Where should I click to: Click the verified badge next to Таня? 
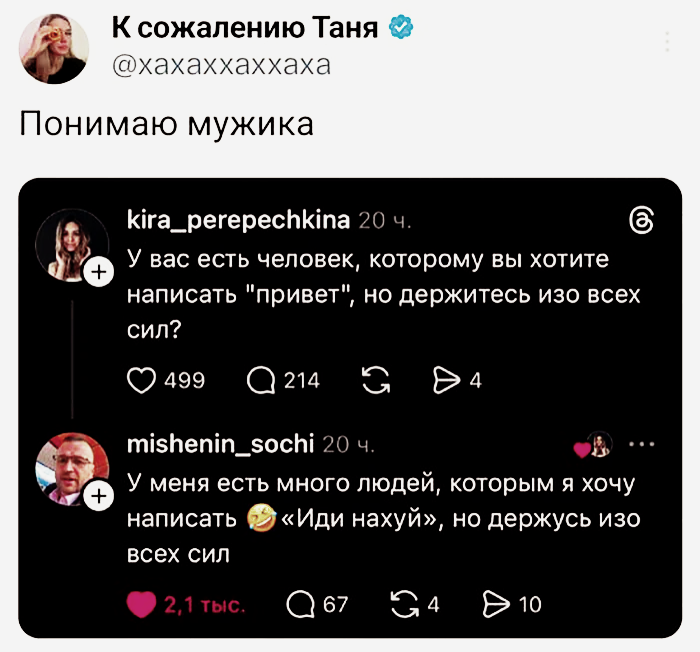click(401, 28)
